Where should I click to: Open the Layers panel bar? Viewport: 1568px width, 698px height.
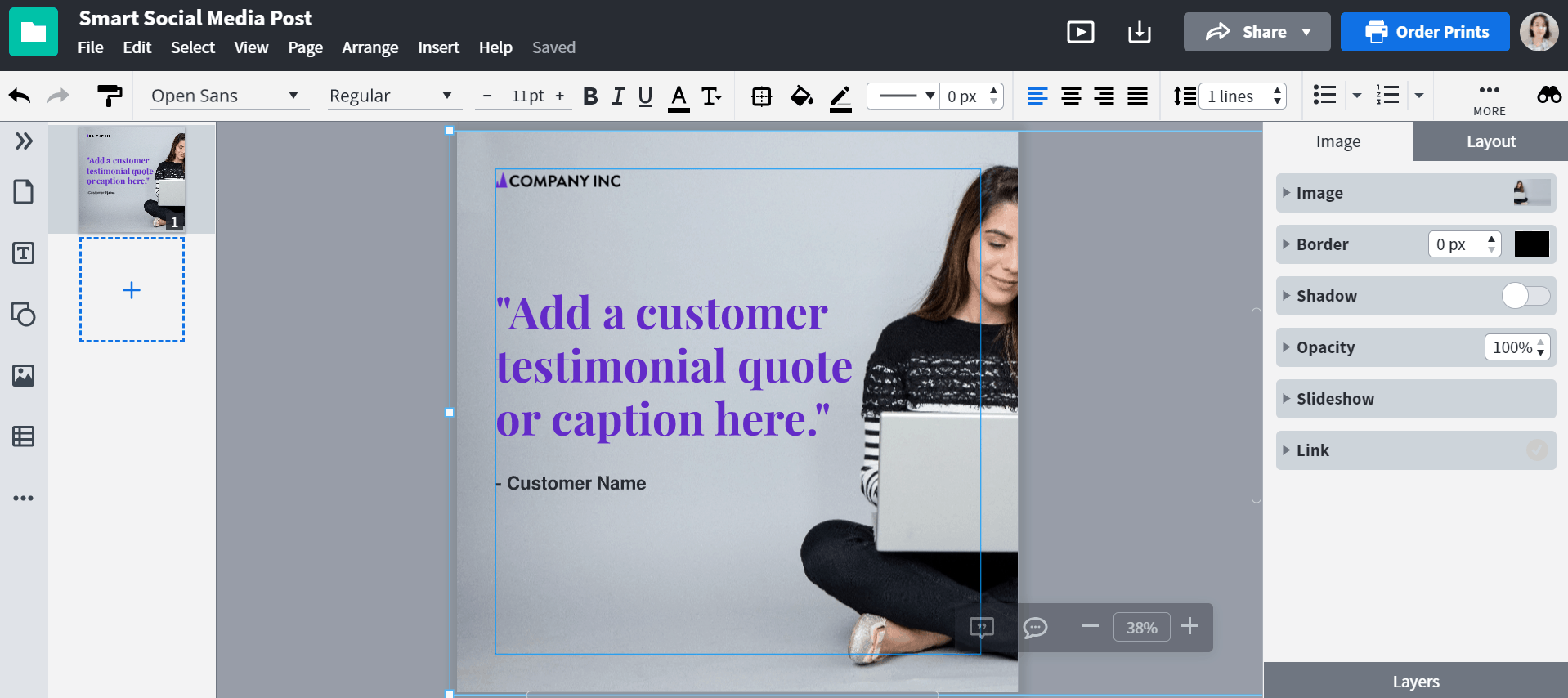tap(1416, 681)
